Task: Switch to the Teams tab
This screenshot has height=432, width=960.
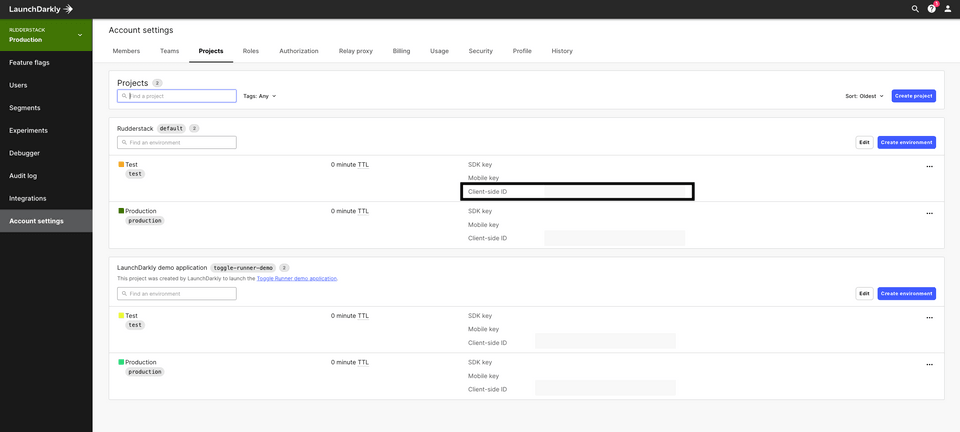Action: pyautogui.click(x=170, y=51)
